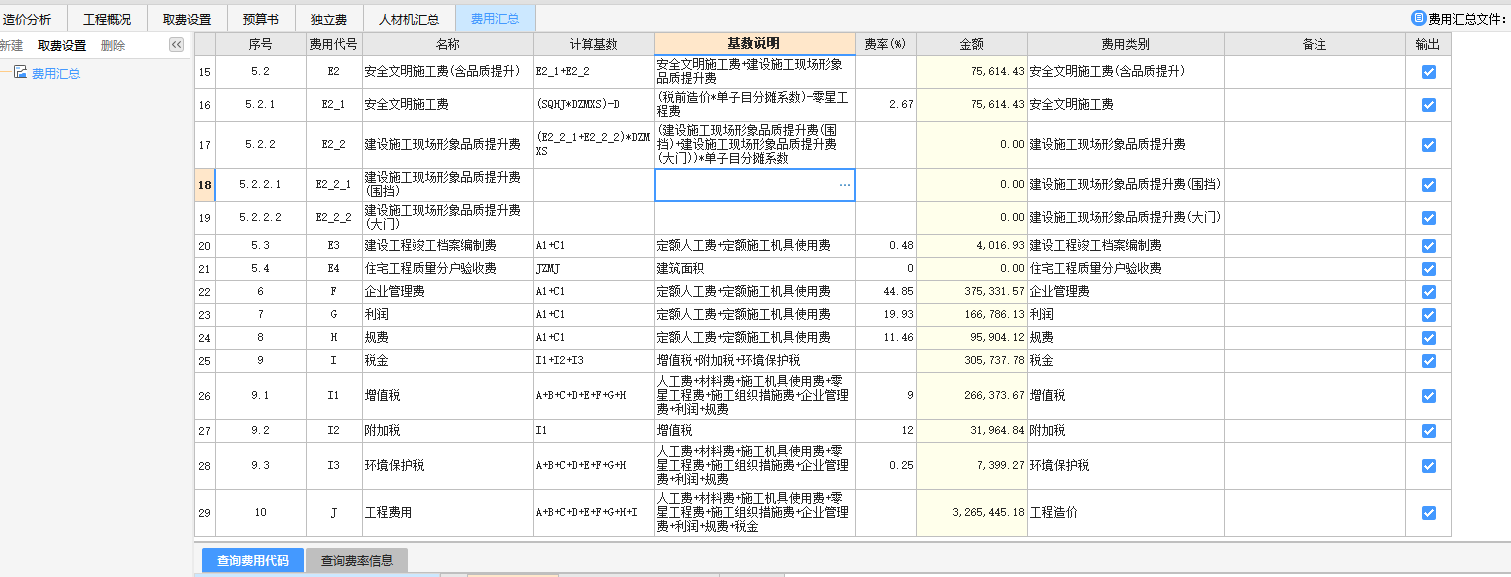Click amount 95,904.12 in 规费 row
This screenshot has width=1511, height=577.
coord(971,337)
